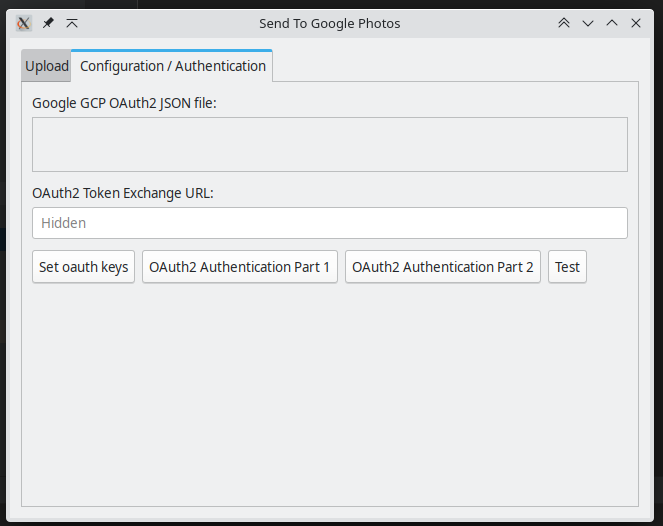Image resolution: width=663 pixels, height=526 pixels.
Task: Pin window on all desktops
Action: click(48, 23)
